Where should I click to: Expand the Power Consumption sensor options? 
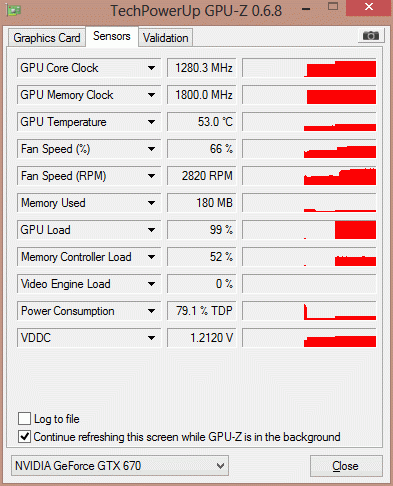(151, 311)
